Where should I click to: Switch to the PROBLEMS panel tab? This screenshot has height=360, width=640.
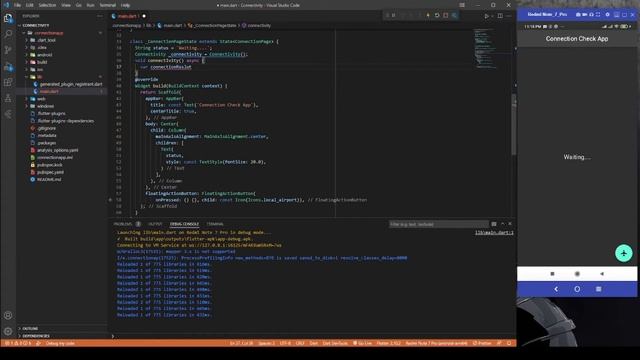tap(123, 224)
